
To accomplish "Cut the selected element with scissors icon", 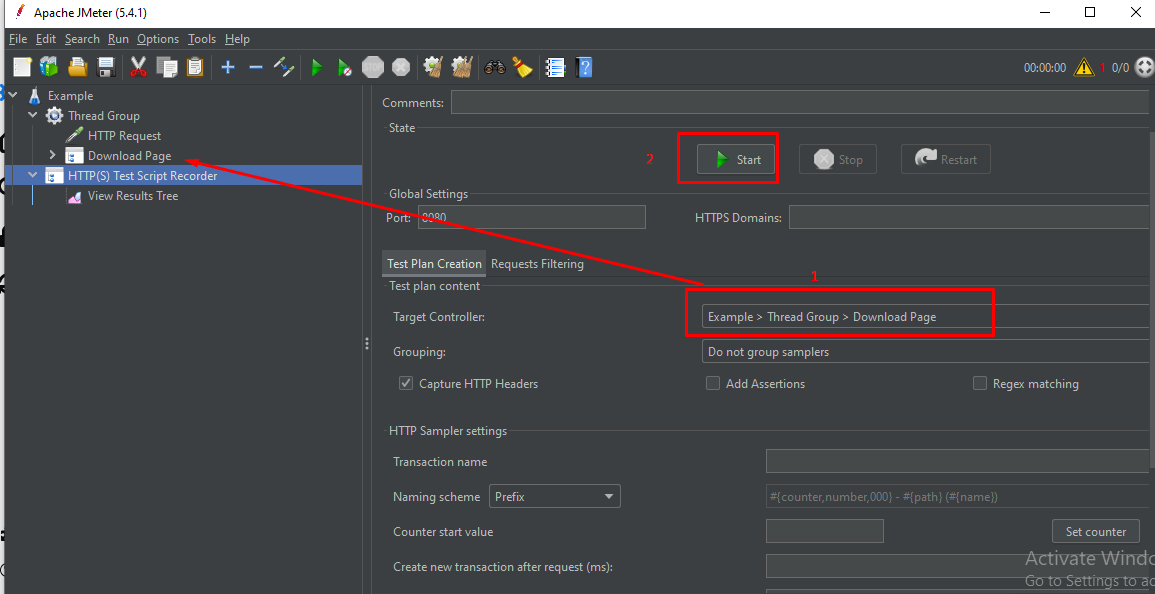I will tap(138, 67).
